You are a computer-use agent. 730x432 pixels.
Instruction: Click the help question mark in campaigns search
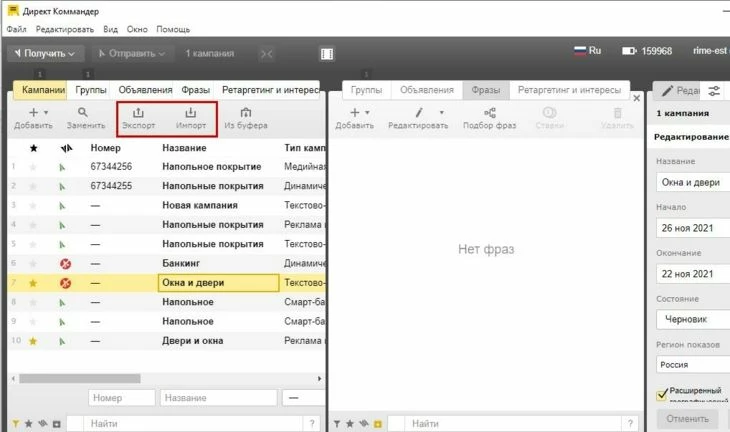point(311,424)
